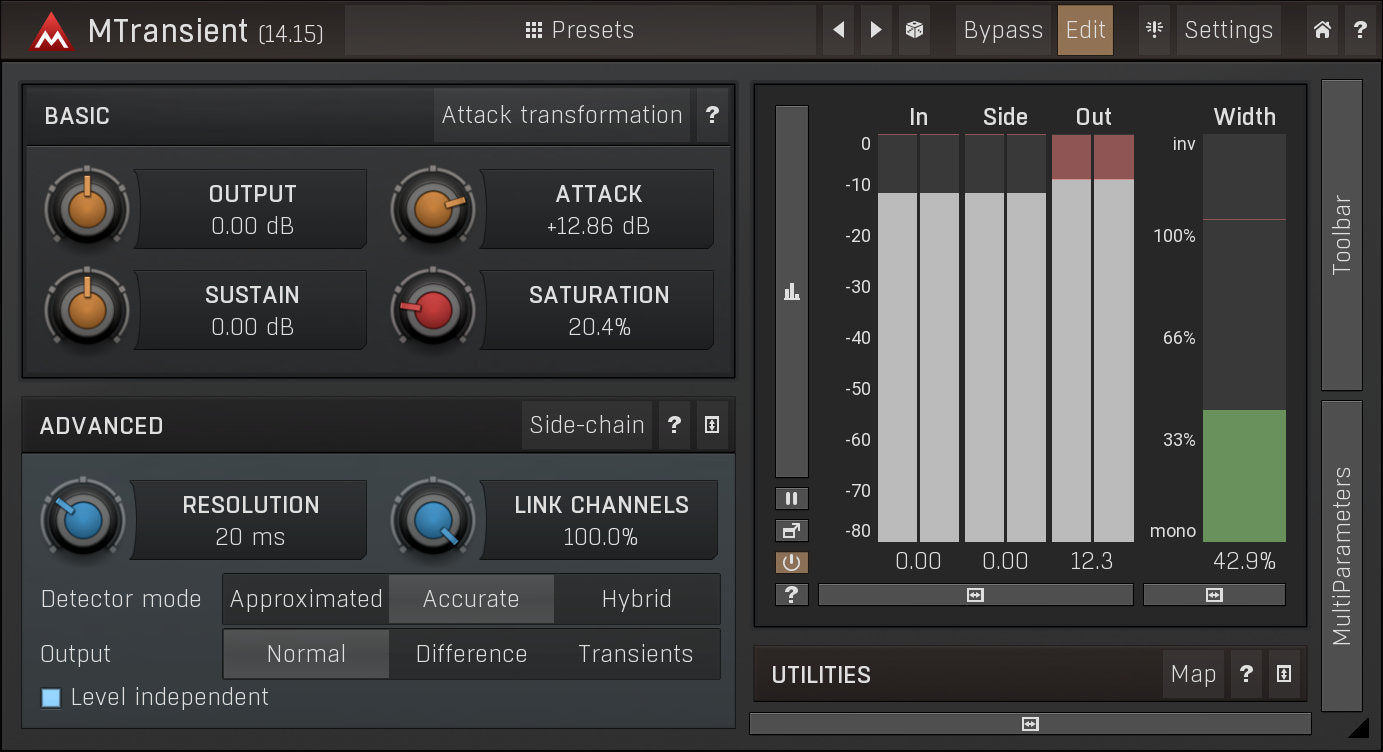This screenshot has height=752, width=1383.
Task: Open the vertical Toolbar tab
Action: pyautogui.click(x=1341, y=235)
